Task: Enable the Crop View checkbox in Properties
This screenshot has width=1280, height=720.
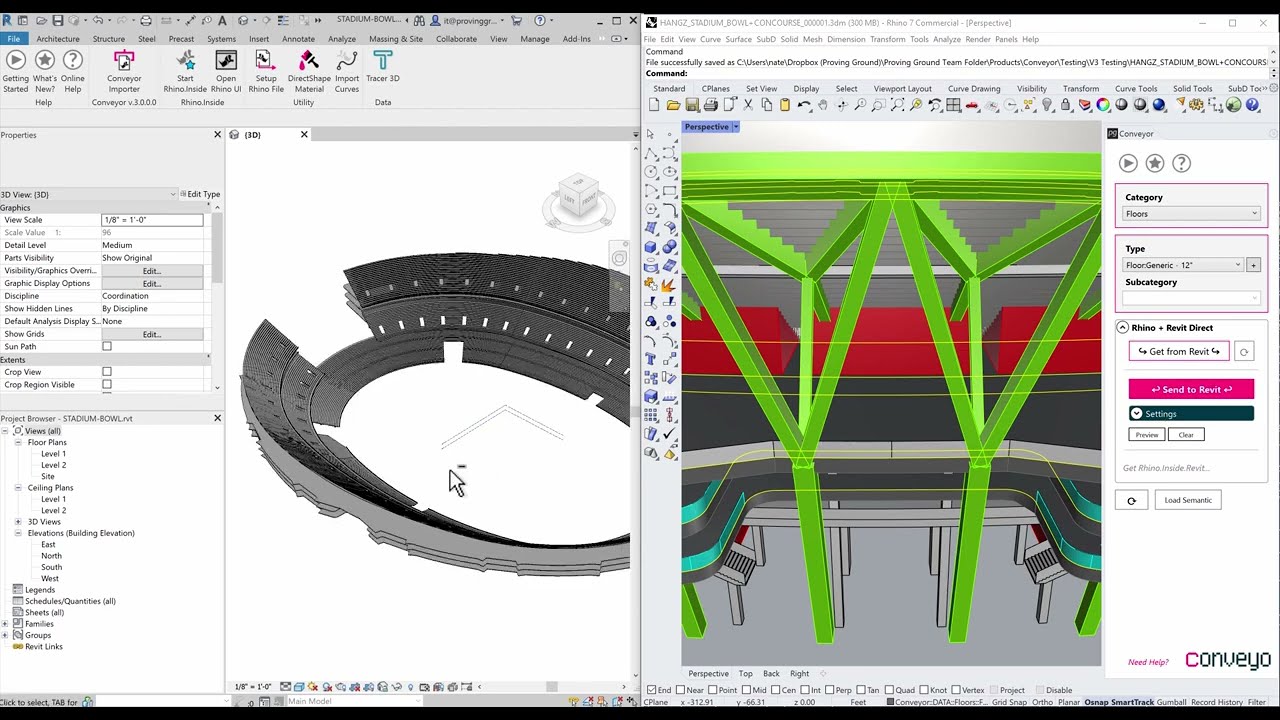Action: [x=108, y=371]
